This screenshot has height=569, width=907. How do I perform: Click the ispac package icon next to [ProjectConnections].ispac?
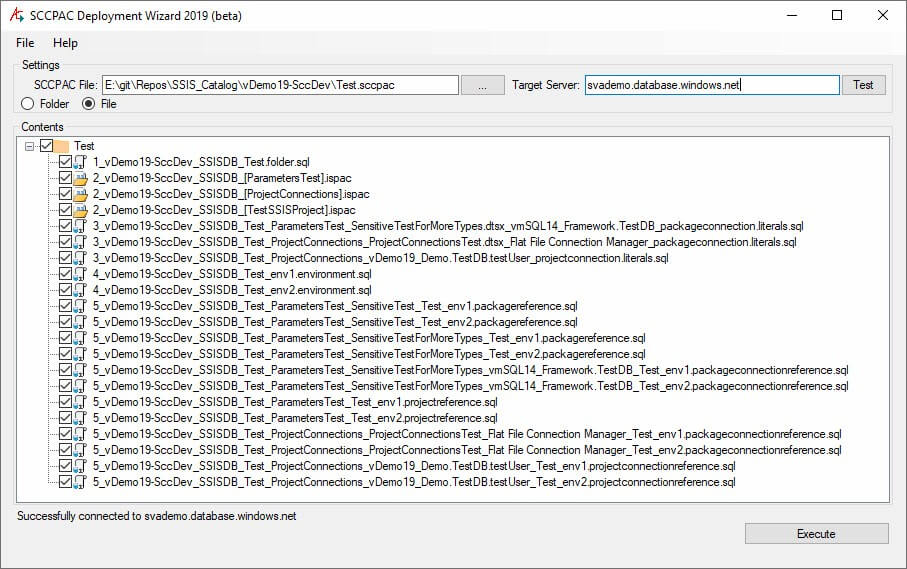(80, 194)
